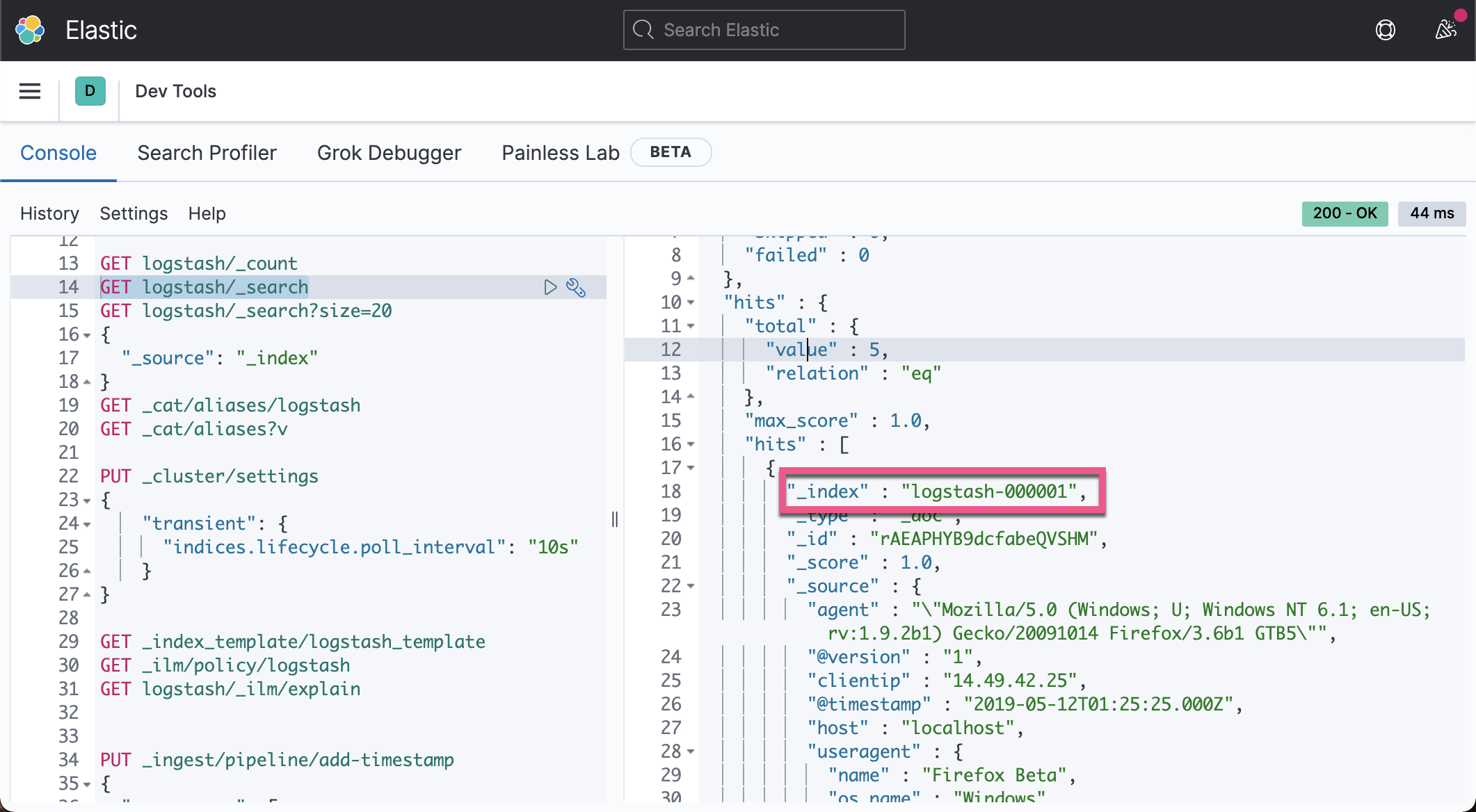Click the search magnifier icon
Screen dimensions: 1476x812
pos(643,30)
